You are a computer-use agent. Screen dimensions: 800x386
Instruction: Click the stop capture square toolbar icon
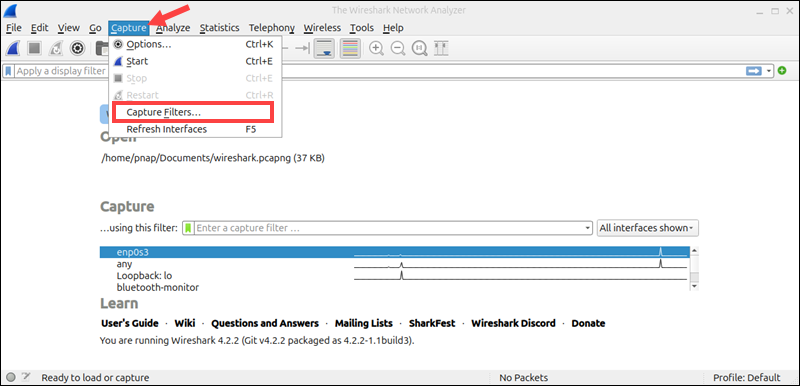34,48
